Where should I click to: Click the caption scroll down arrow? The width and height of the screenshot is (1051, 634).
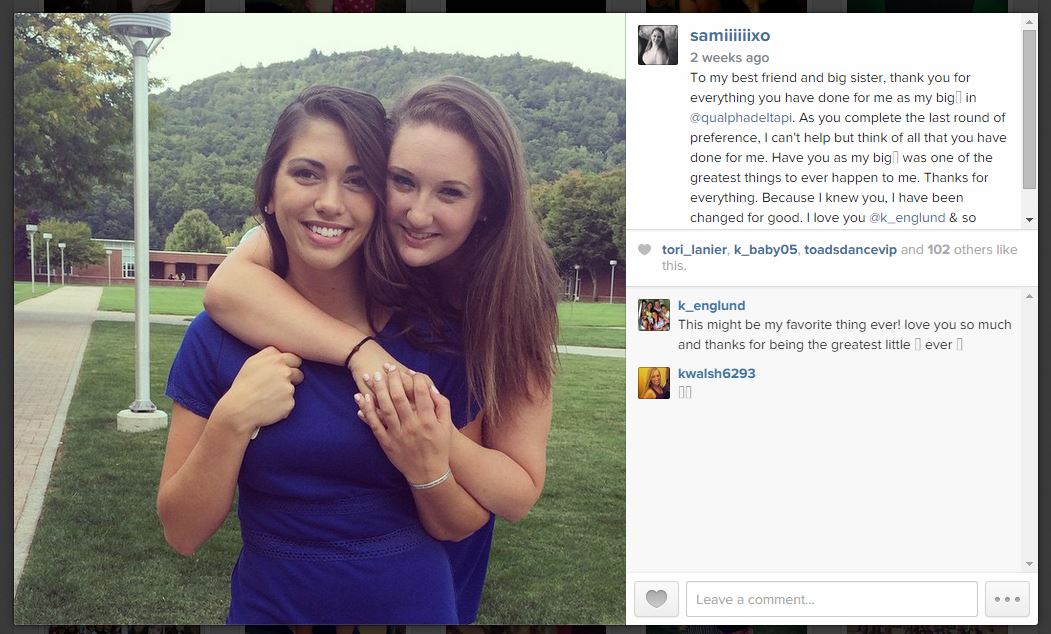[x=1029, y=220]
